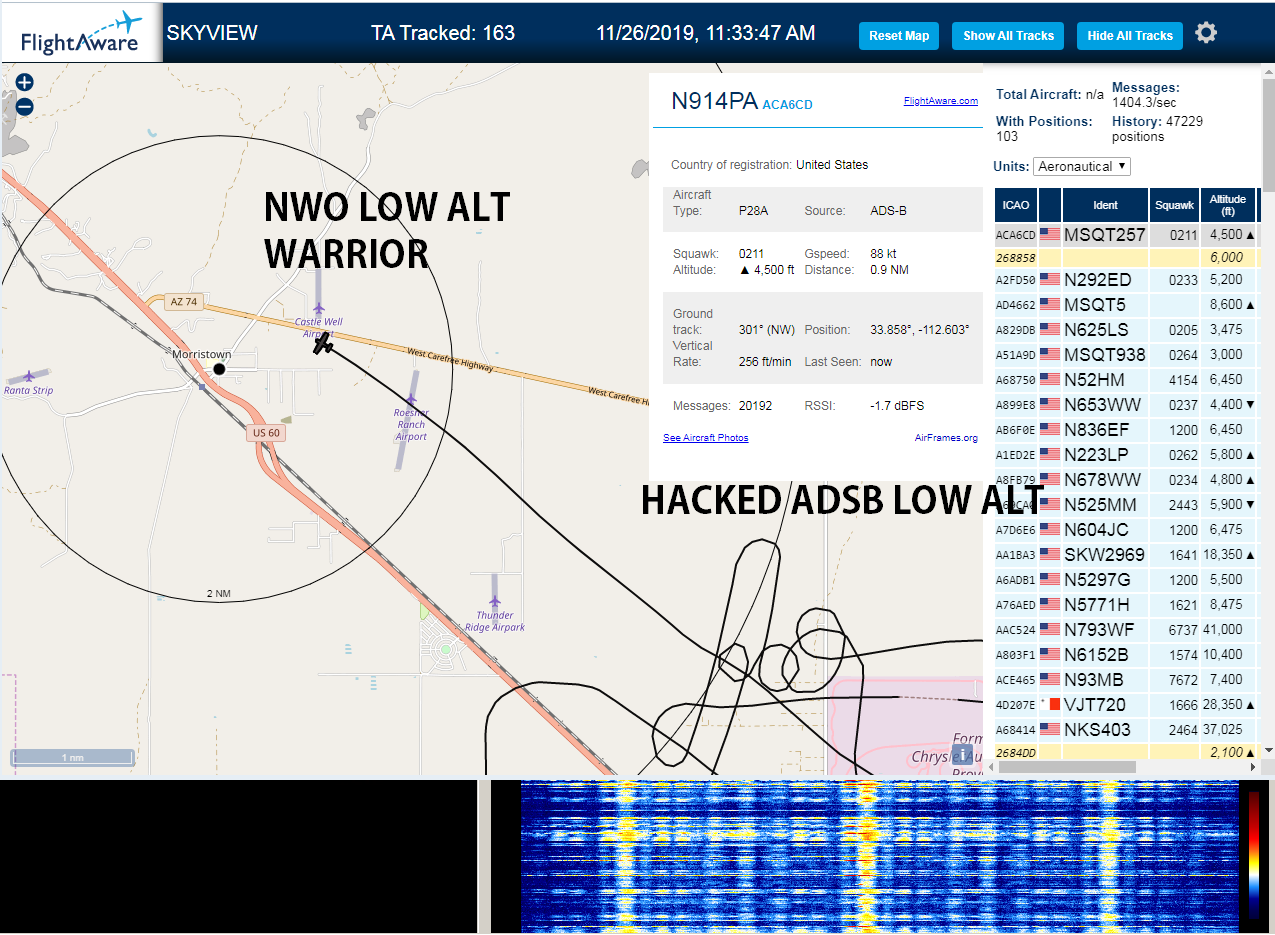Viewport: 1275px width, 935px height.
Task: Click the SKYVIEW title text
Action: pyautogui.click(x=212, y=33)
